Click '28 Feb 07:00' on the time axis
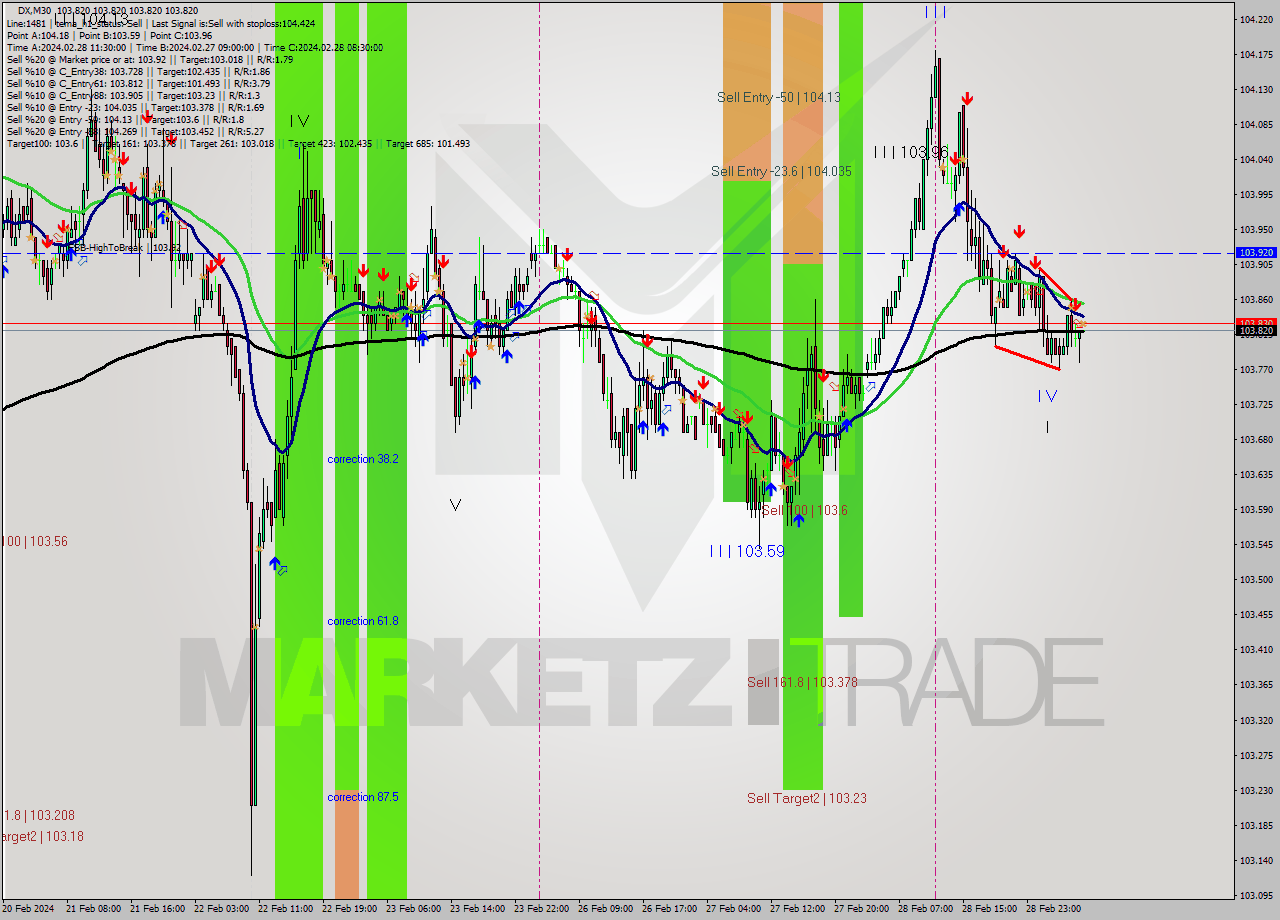 (x=926, y=909)
